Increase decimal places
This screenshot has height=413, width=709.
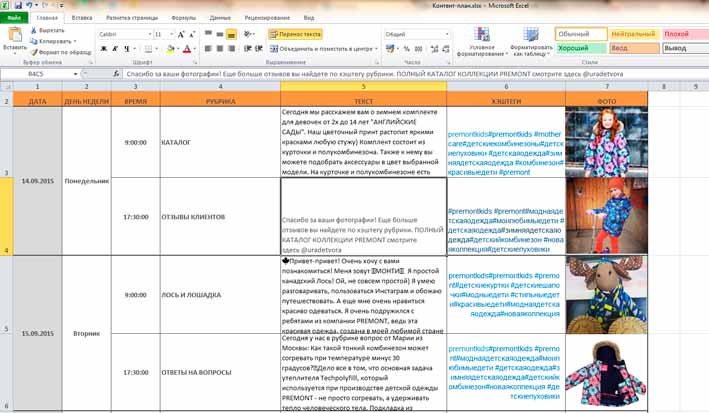(x=435, y=48)
